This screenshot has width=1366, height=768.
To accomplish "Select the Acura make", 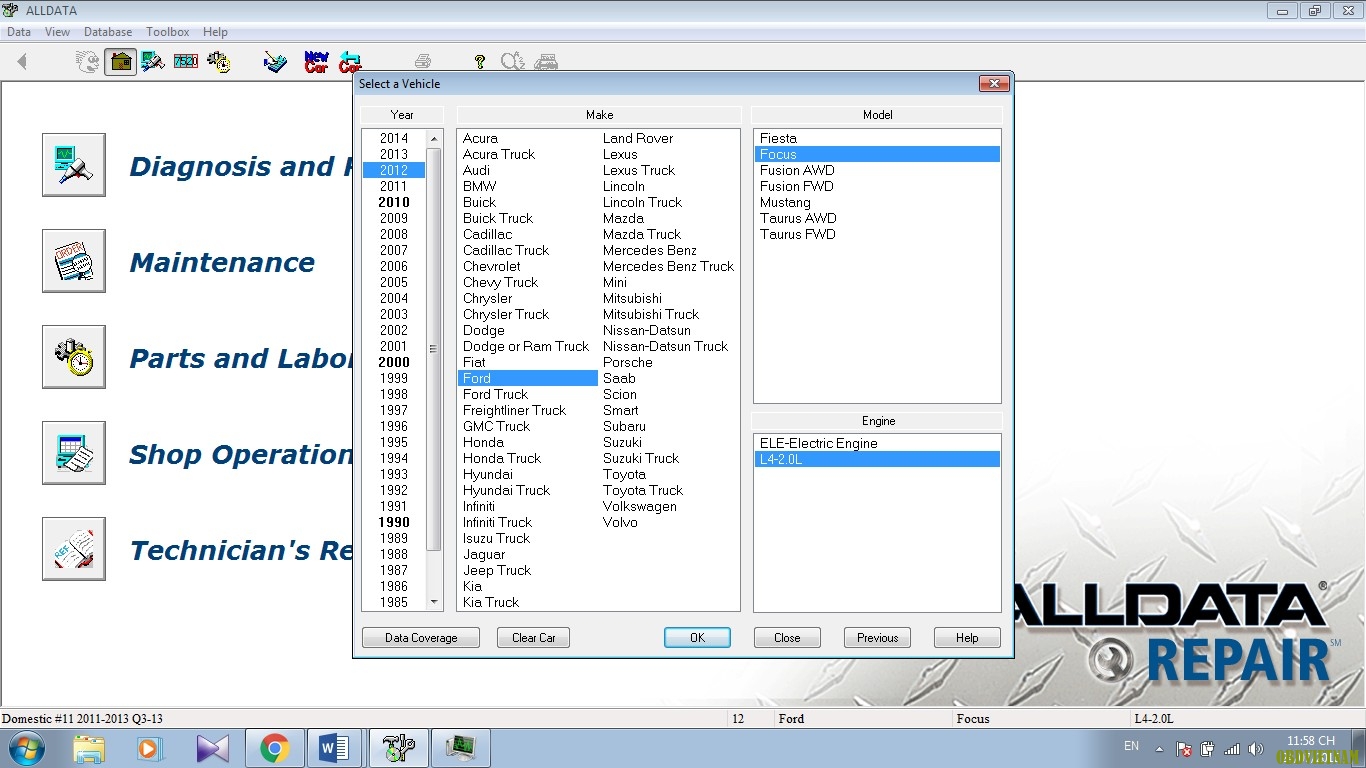I will point(480,138).
